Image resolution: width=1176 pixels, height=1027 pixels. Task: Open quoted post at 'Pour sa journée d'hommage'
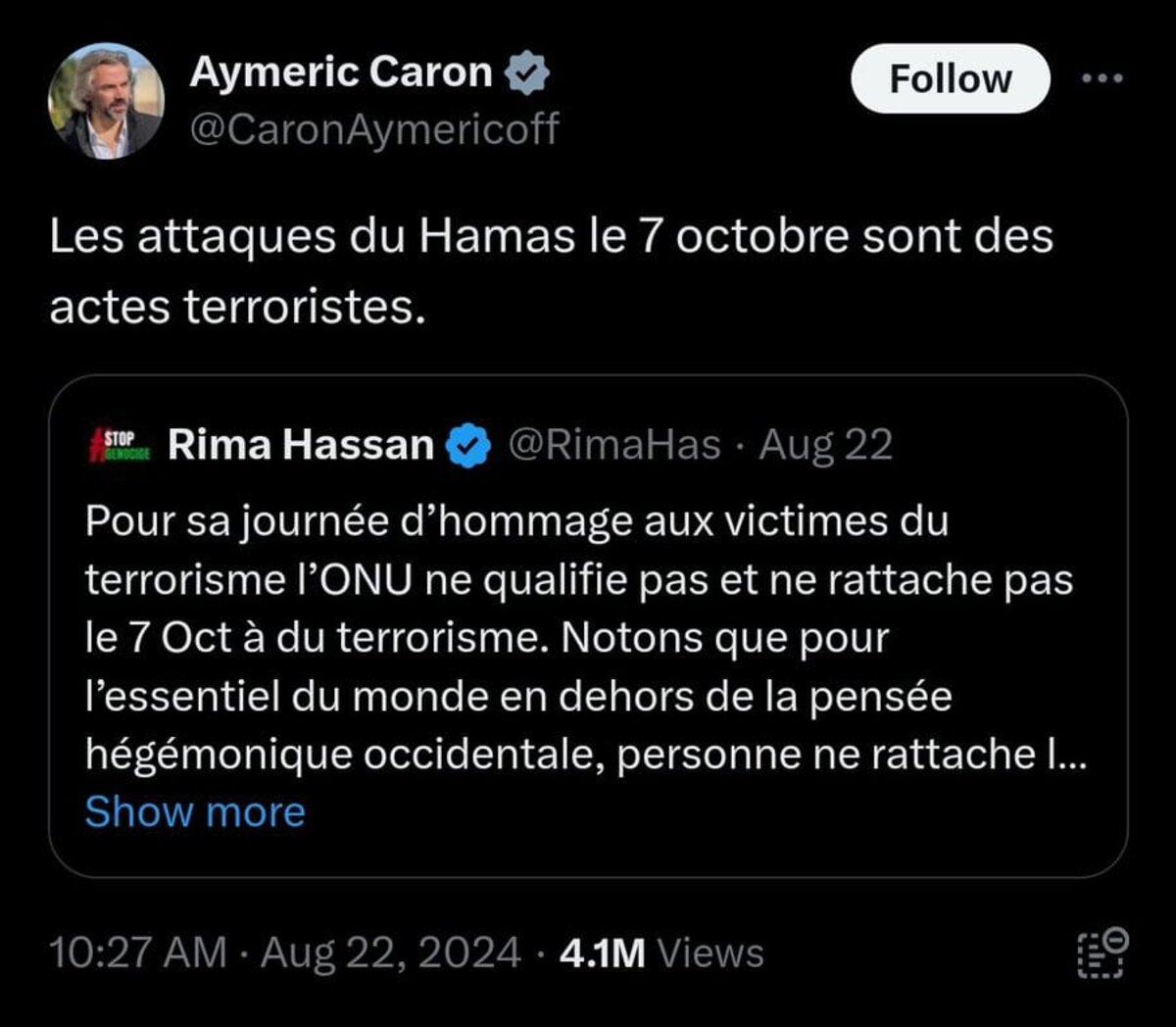(x=516, y=521)
